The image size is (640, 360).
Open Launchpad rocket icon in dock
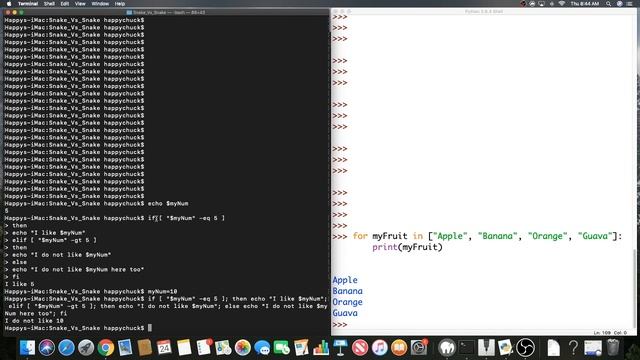[x=86, y=348]
